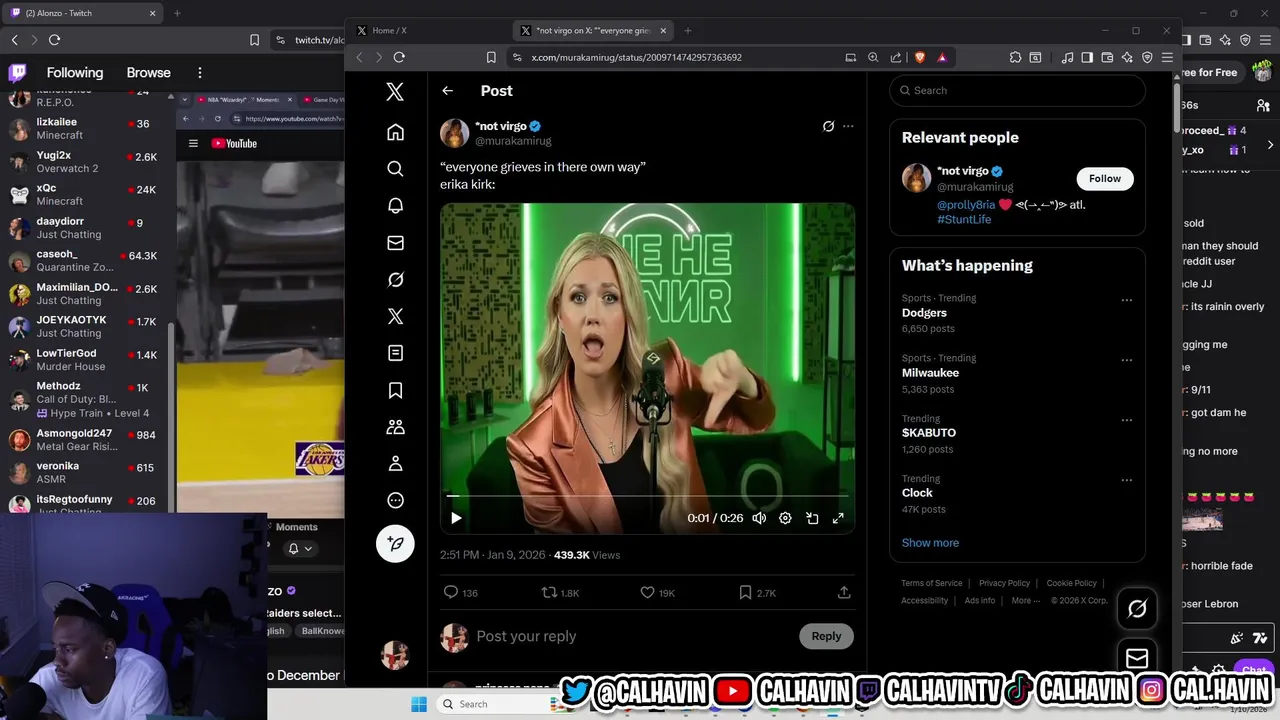Open options for Dodgers trend
Viewport: 1280px width, 720px height.
click(1126, 300)
